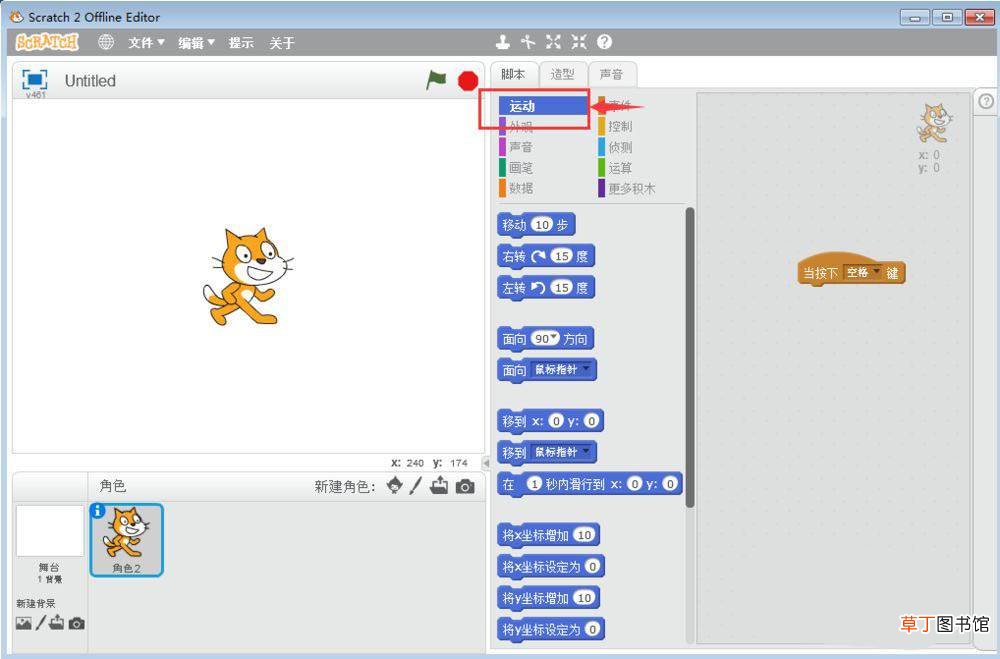Click the Scratch logo in the menu bar

47,42
